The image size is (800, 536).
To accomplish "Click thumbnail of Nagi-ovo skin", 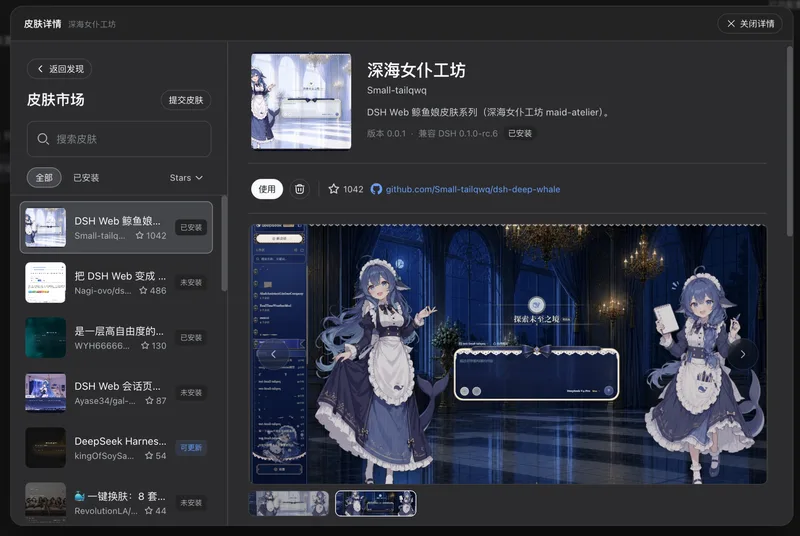I will point(45,283).
